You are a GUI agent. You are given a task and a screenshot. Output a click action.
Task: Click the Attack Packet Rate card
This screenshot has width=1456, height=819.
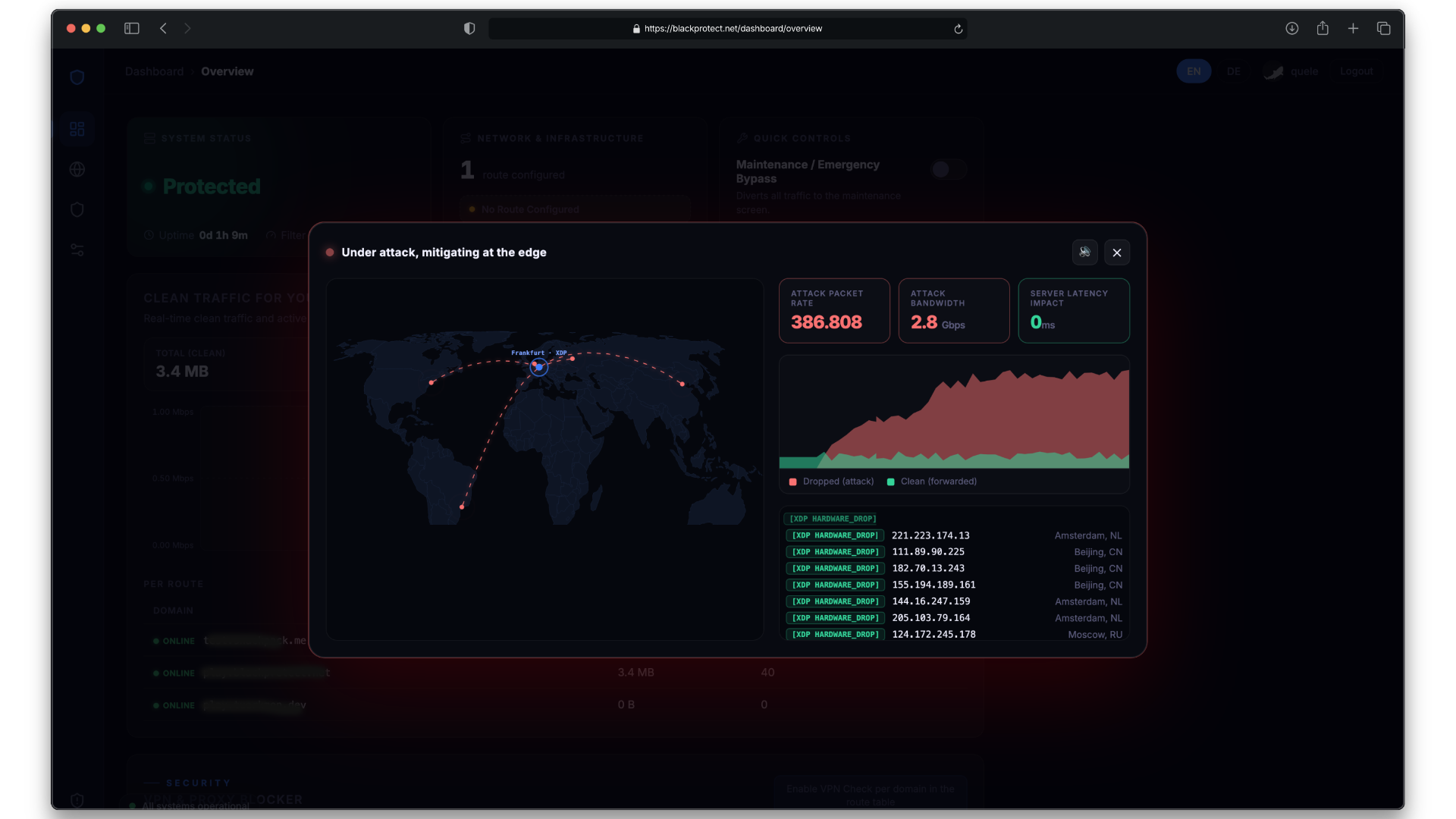click(834, 310)
